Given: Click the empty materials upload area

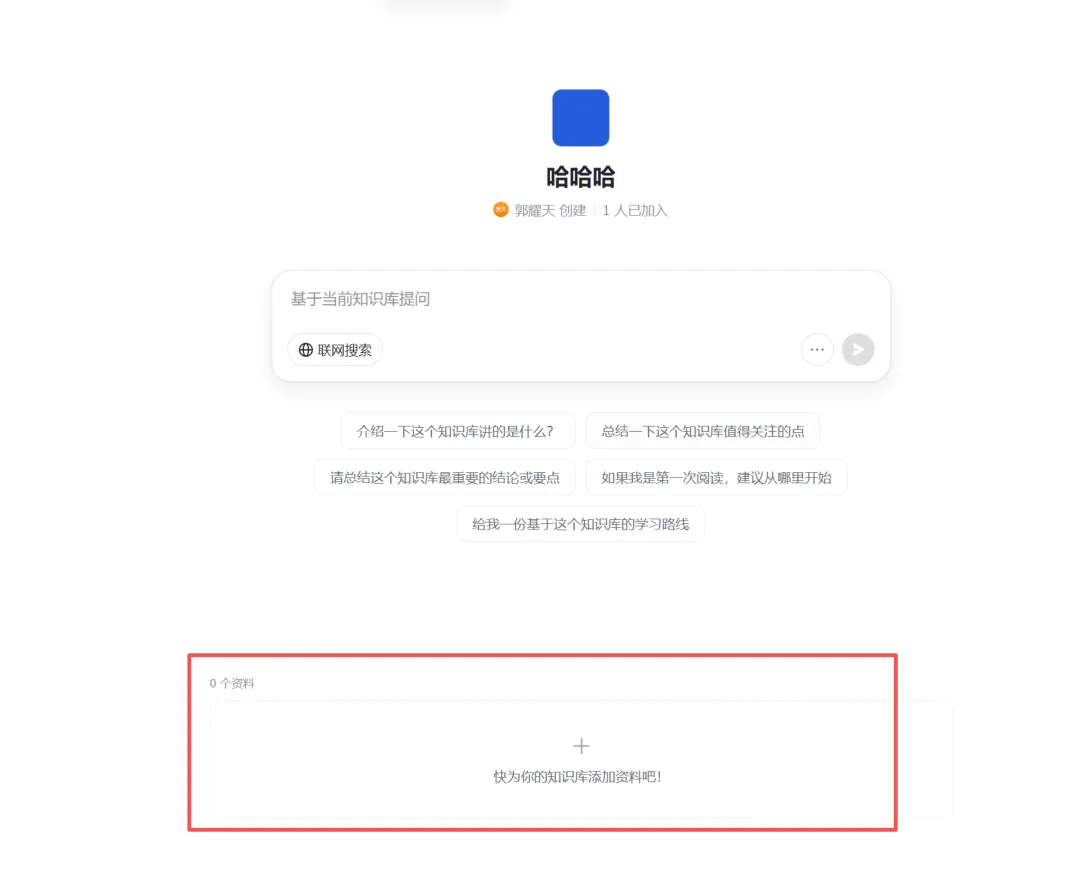Looking at the screenshot, I should pos(581,759).
